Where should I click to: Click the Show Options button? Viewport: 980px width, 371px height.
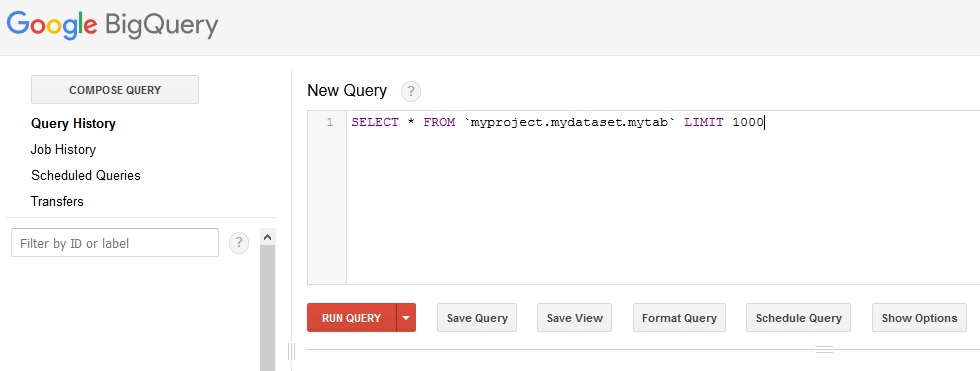point(919,318)
